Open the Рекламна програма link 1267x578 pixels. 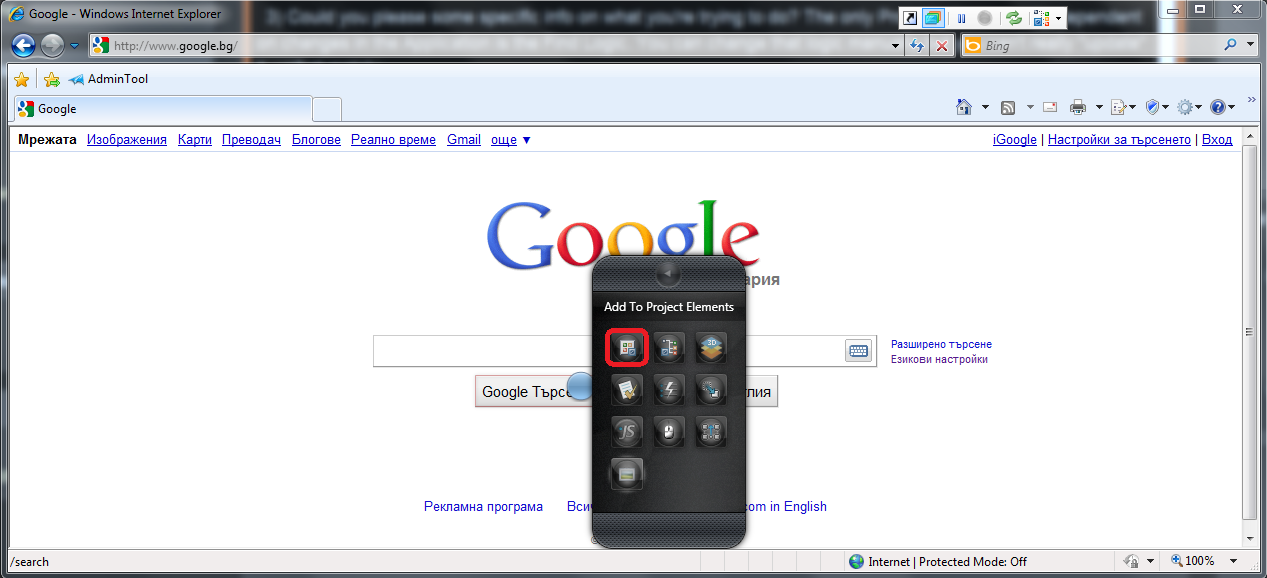(483, 507)
